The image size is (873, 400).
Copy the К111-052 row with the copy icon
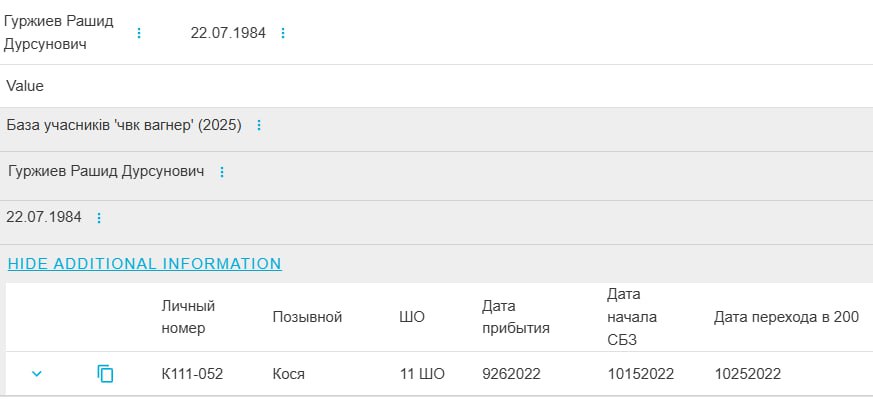(x=105, y=374)
